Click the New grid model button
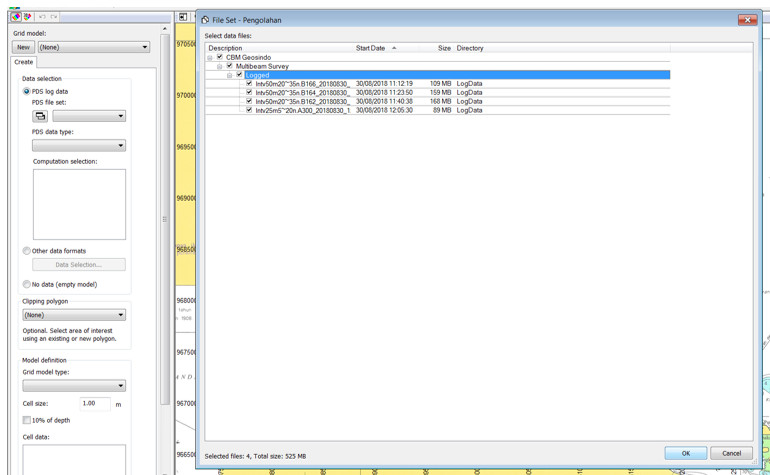The height and width of the screenshot is (475, 770). coord(23,47)
